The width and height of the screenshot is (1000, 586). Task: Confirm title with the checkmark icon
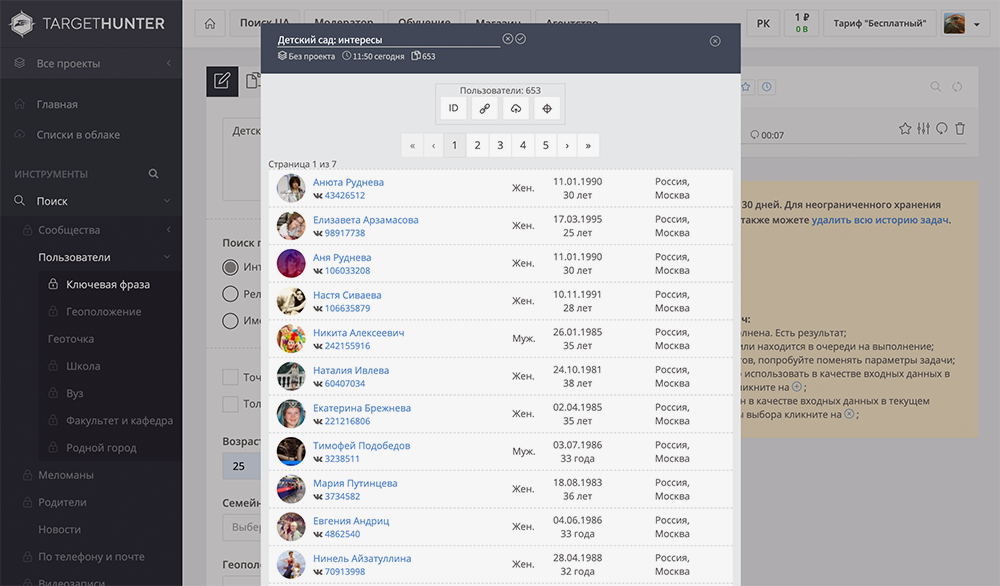tap(521, 39)
